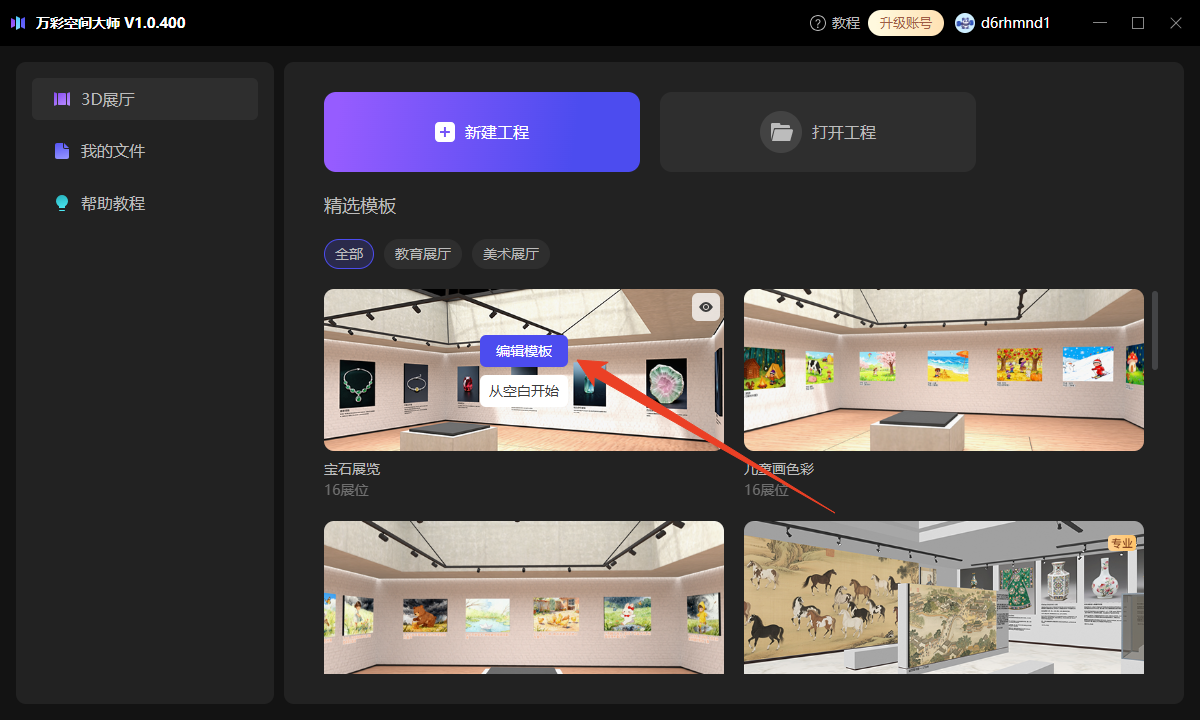The width and height of the screenshot is (1200, 720).
Task: Click the 编辑模板 button
Action: click(524, 351)
